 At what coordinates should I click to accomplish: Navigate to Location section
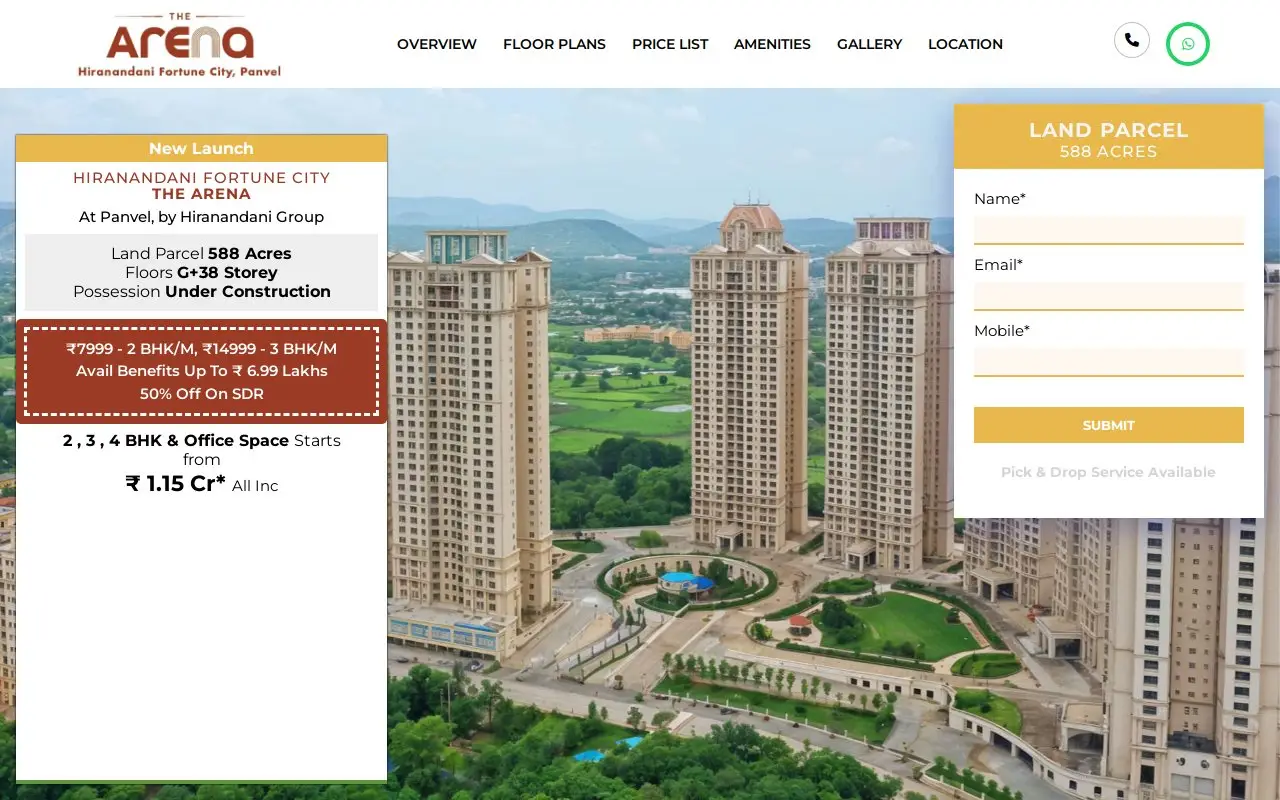coord(965,44)
